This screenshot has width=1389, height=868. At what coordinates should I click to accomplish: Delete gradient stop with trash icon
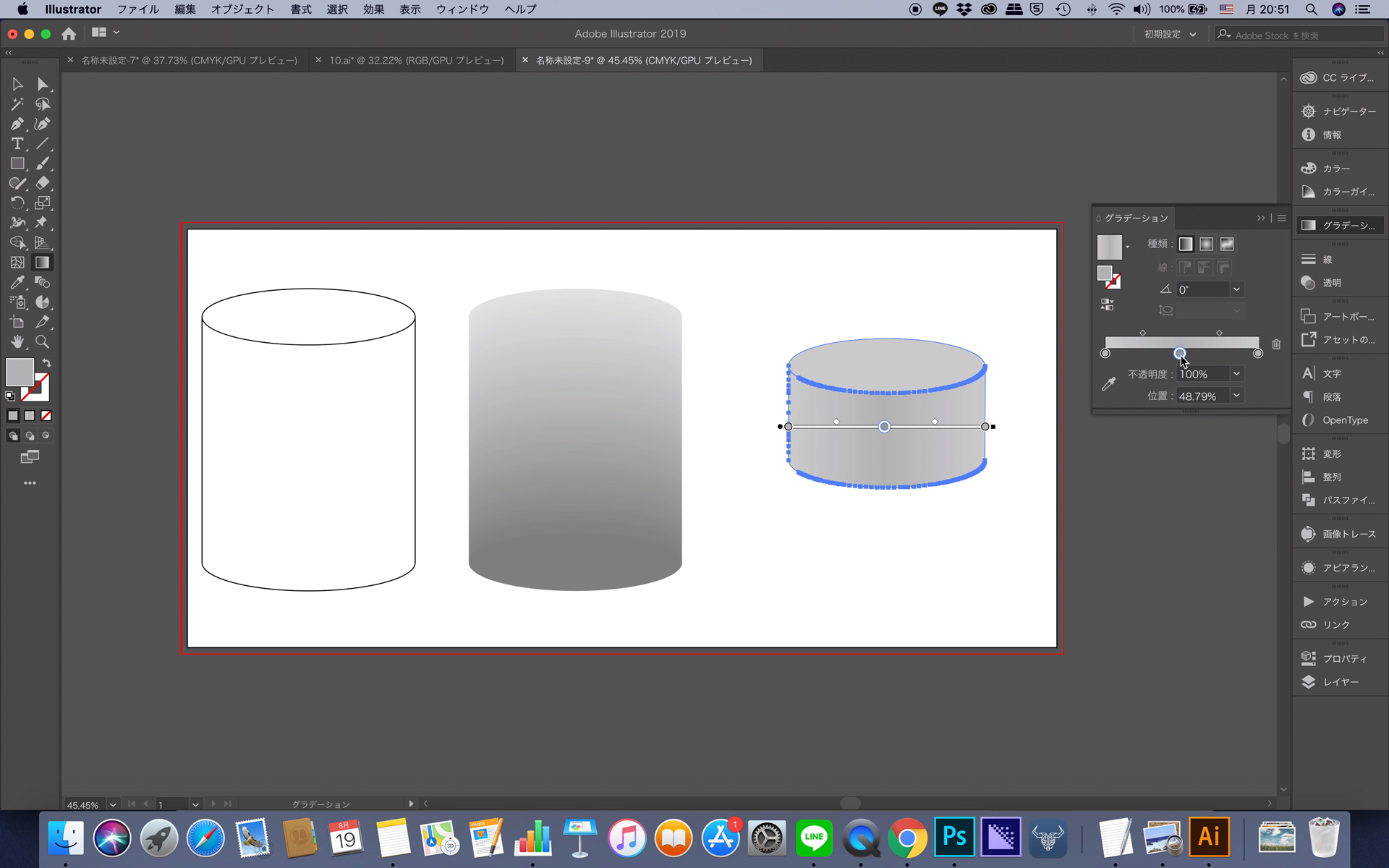(x=1276, y=344)
